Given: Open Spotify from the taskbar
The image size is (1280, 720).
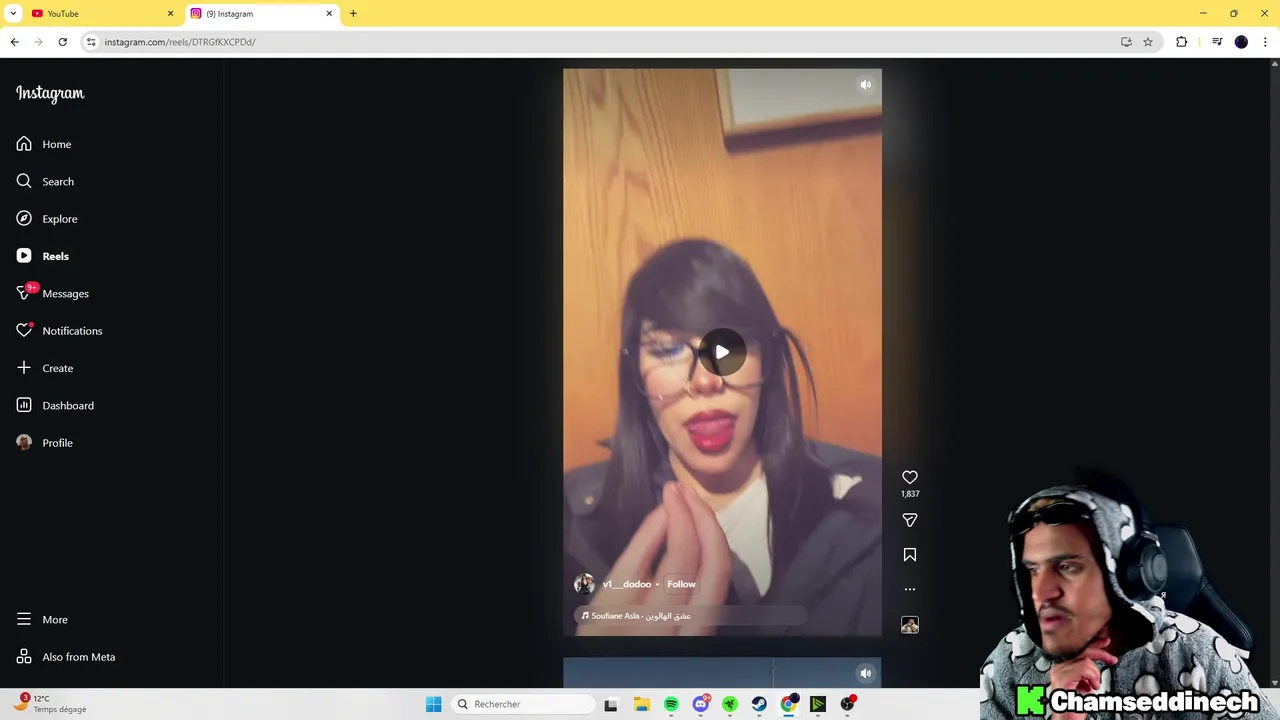Looking at the screenshot, I should coord(671,704).
